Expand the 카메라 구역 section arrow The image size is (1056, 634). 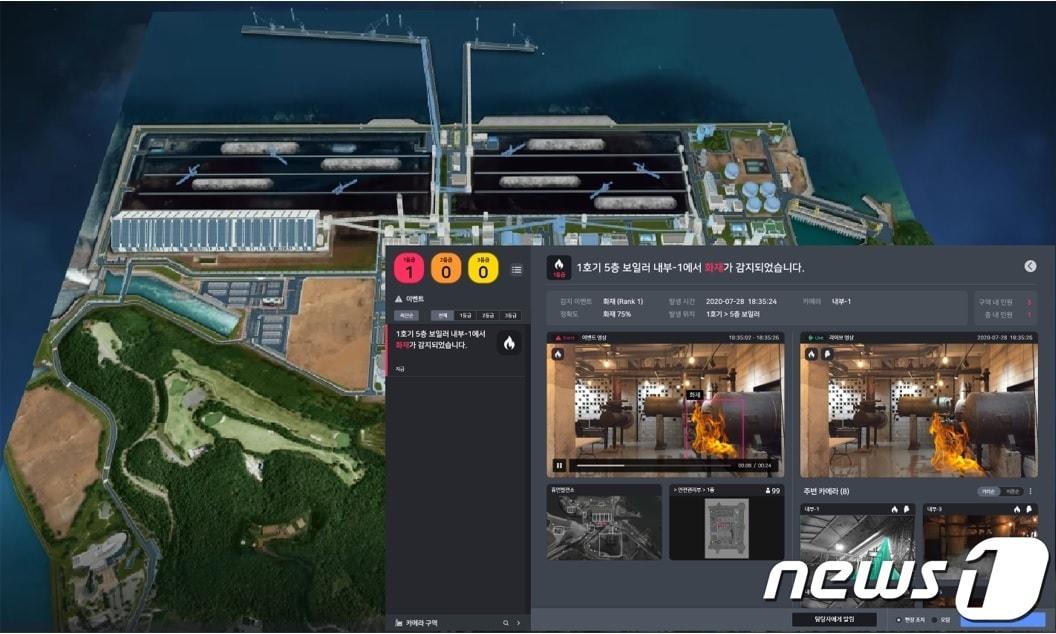point(518,623)
